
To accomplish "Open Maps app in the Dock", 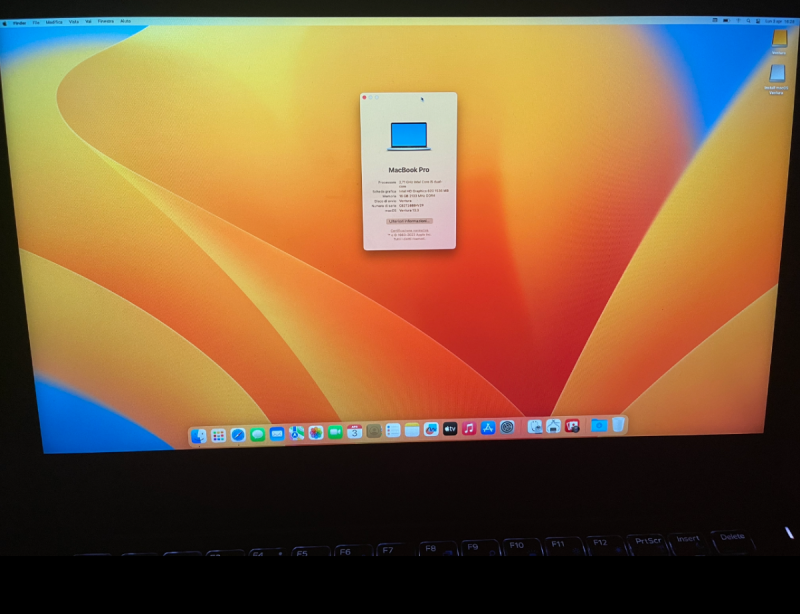I will (x=296, y=433).
